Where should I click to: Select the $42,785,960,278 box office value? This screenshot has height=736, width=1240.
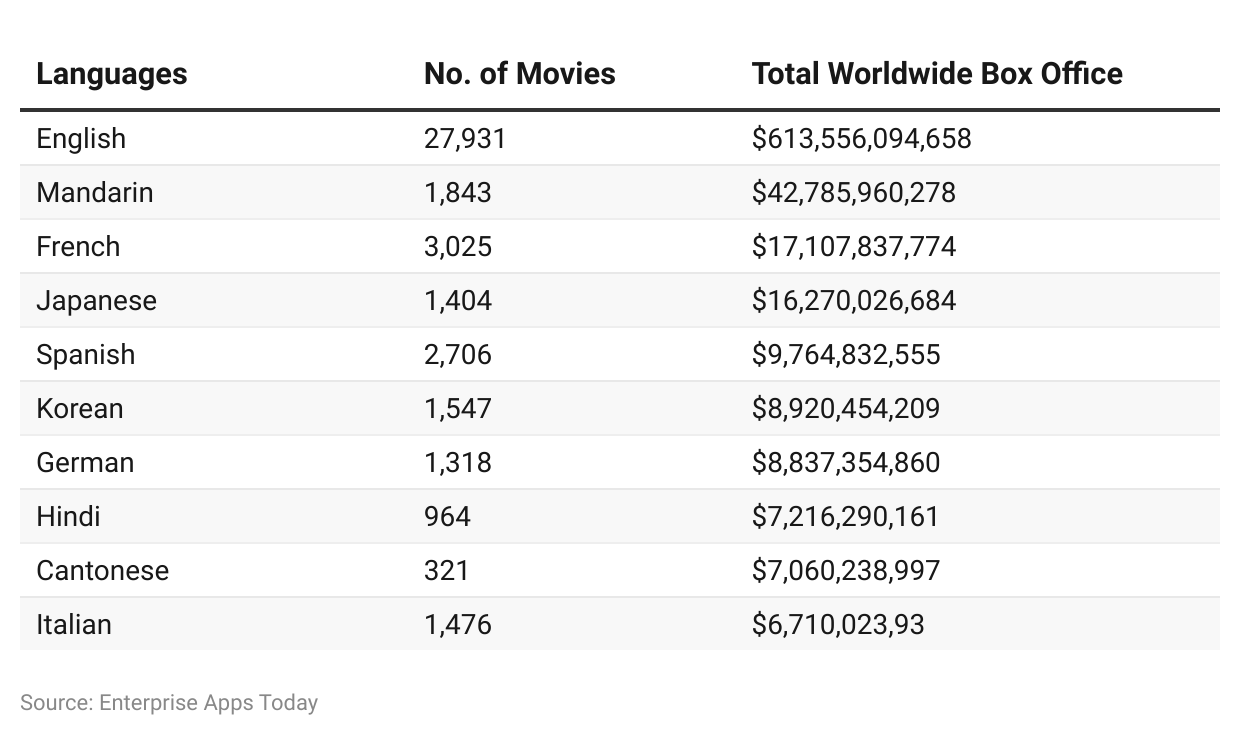point(854,192)
